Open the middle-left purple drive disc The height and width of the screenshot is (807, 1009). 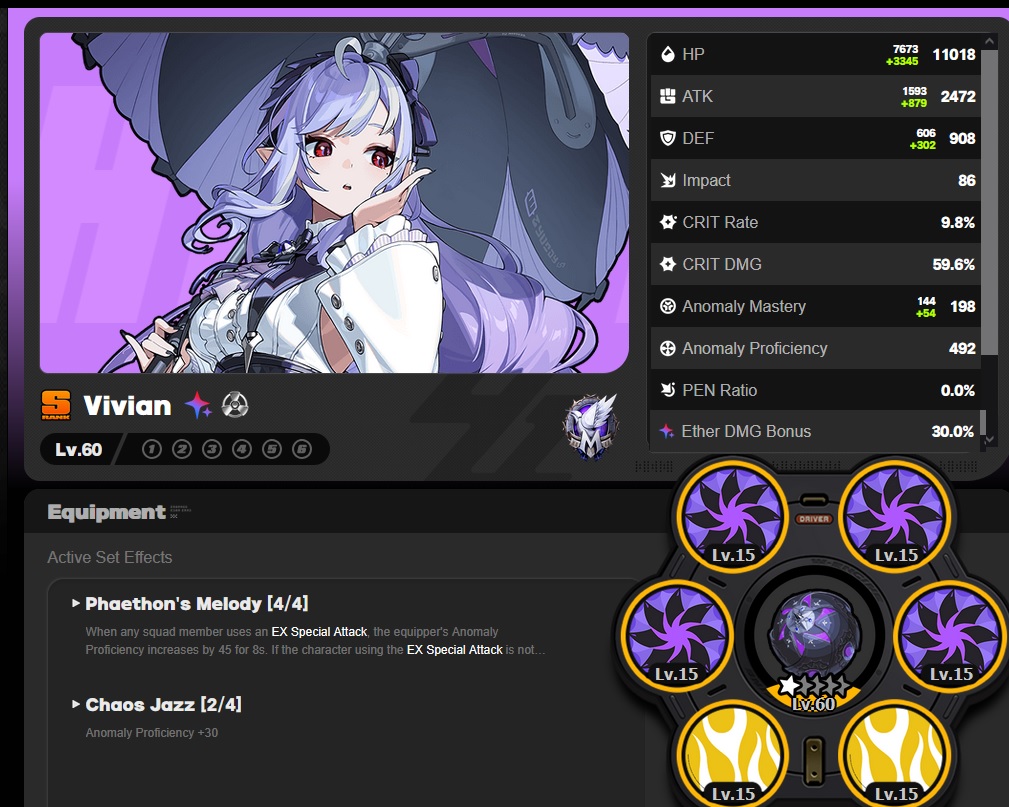677,635
